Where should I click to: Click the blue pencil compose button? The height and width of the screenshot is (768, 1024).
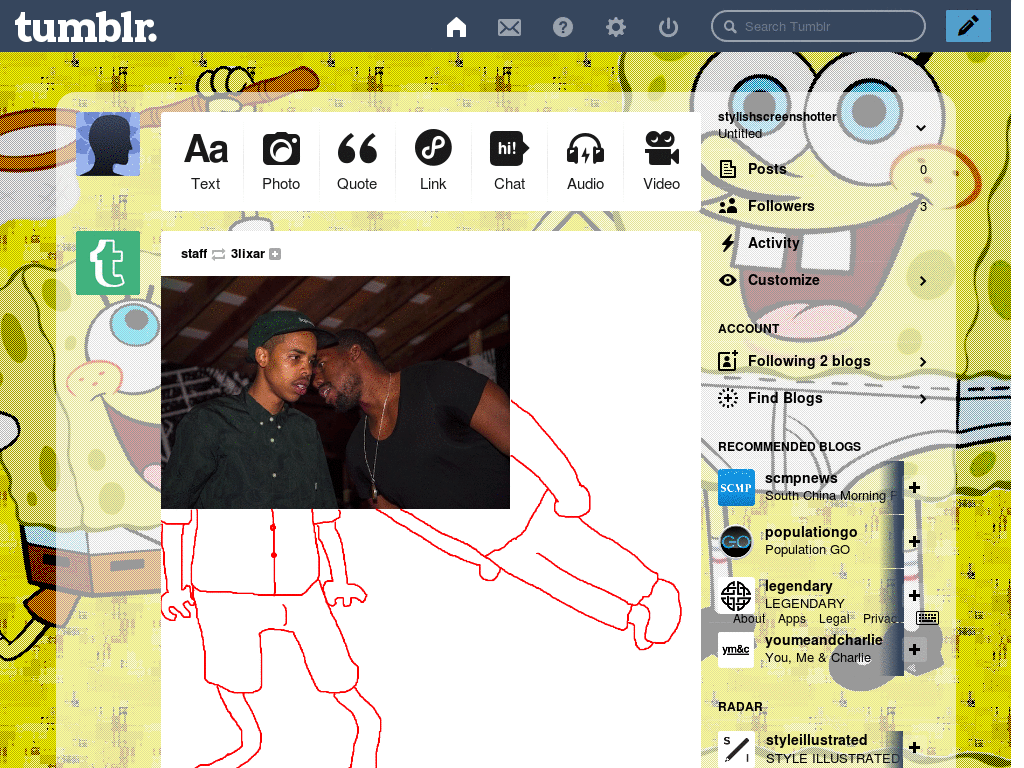point(968,26)
